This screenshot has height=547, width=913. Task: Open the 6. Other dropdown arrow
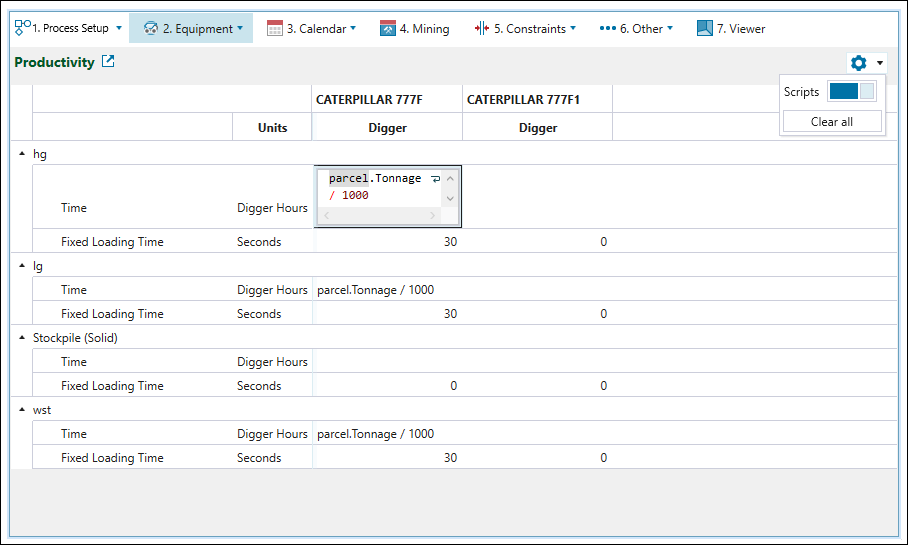[670, 28]
